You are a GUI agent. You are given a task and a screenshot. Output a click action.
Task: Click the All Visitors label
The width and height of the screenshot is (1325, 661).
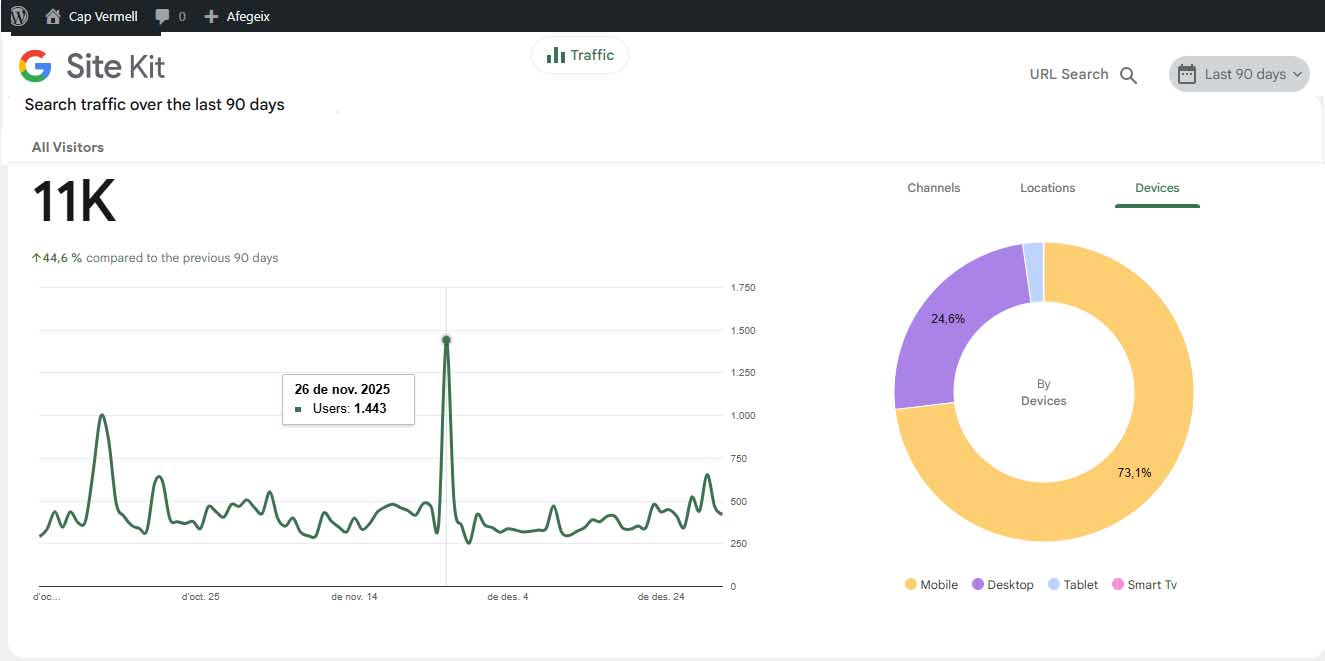coord(68,147)
